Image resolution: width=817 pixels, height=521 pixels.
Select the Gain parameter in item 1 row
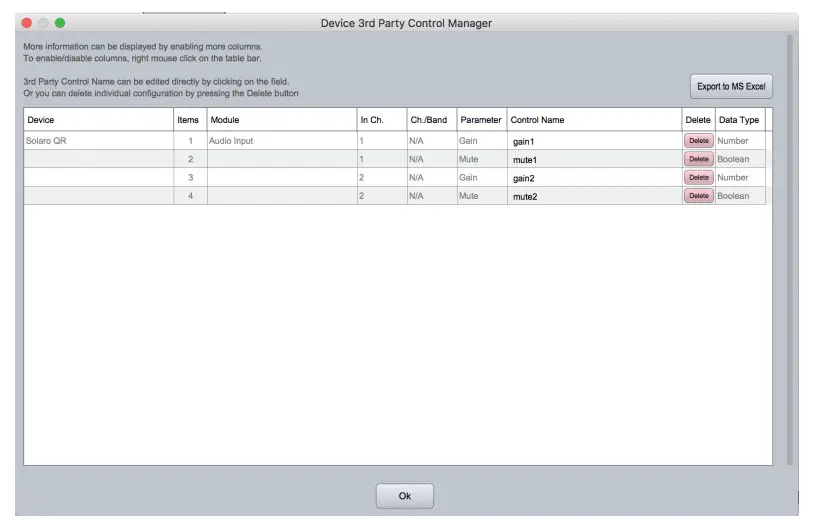[x=482, y=141]
